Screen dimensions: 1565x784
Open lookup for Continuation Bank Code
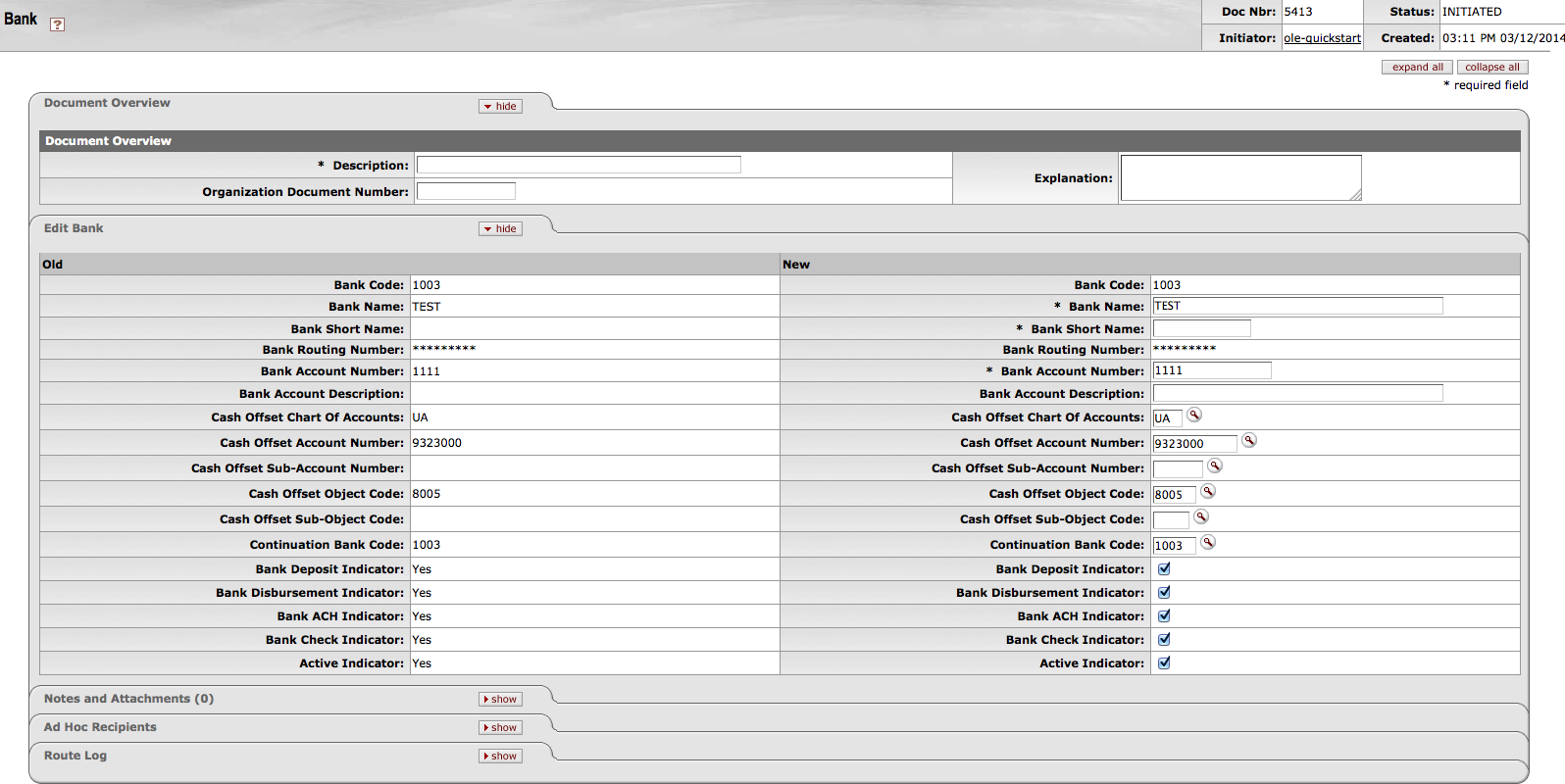click(x=1208, y=543)
